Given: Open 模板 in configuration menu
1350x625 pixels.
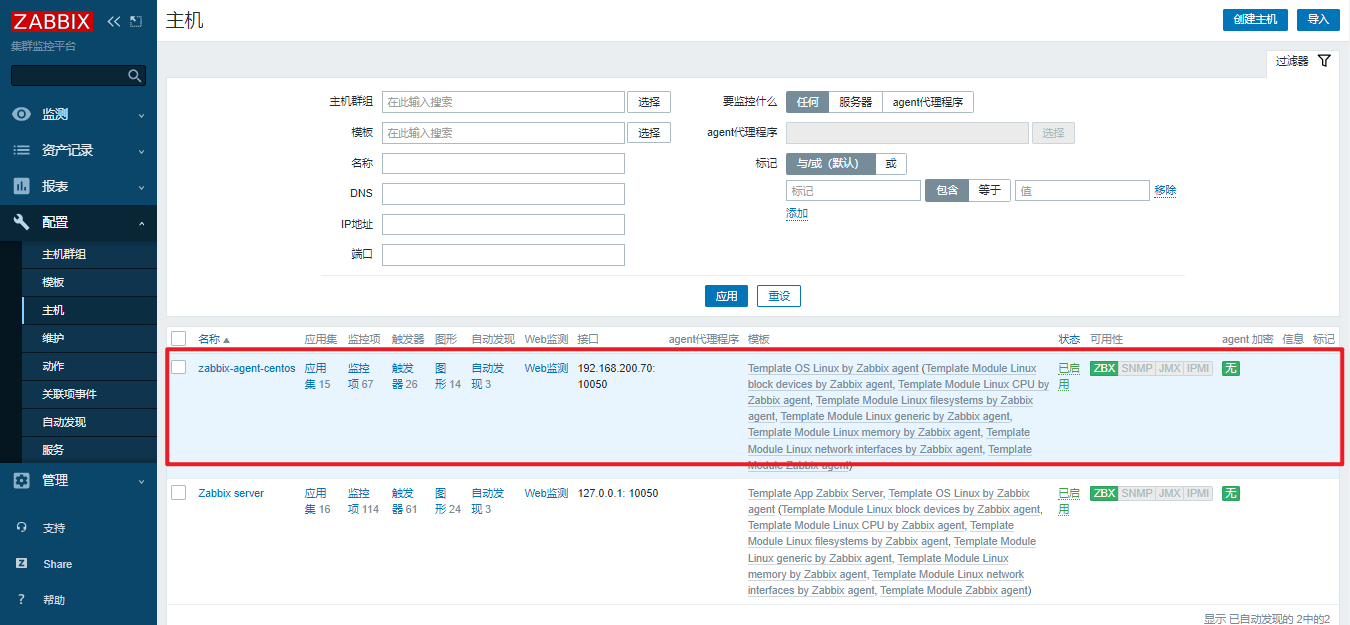Looking at the screenshot, I should [x=53, y=282].
